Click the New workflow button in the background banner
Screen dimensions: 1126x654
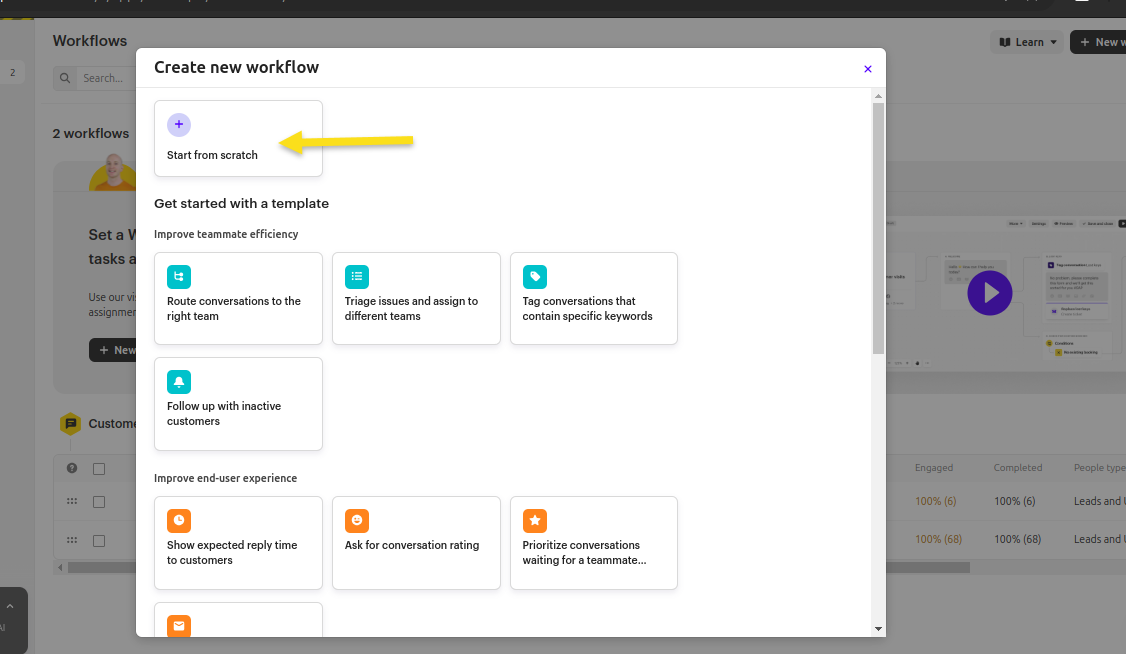tap(113, 350)
